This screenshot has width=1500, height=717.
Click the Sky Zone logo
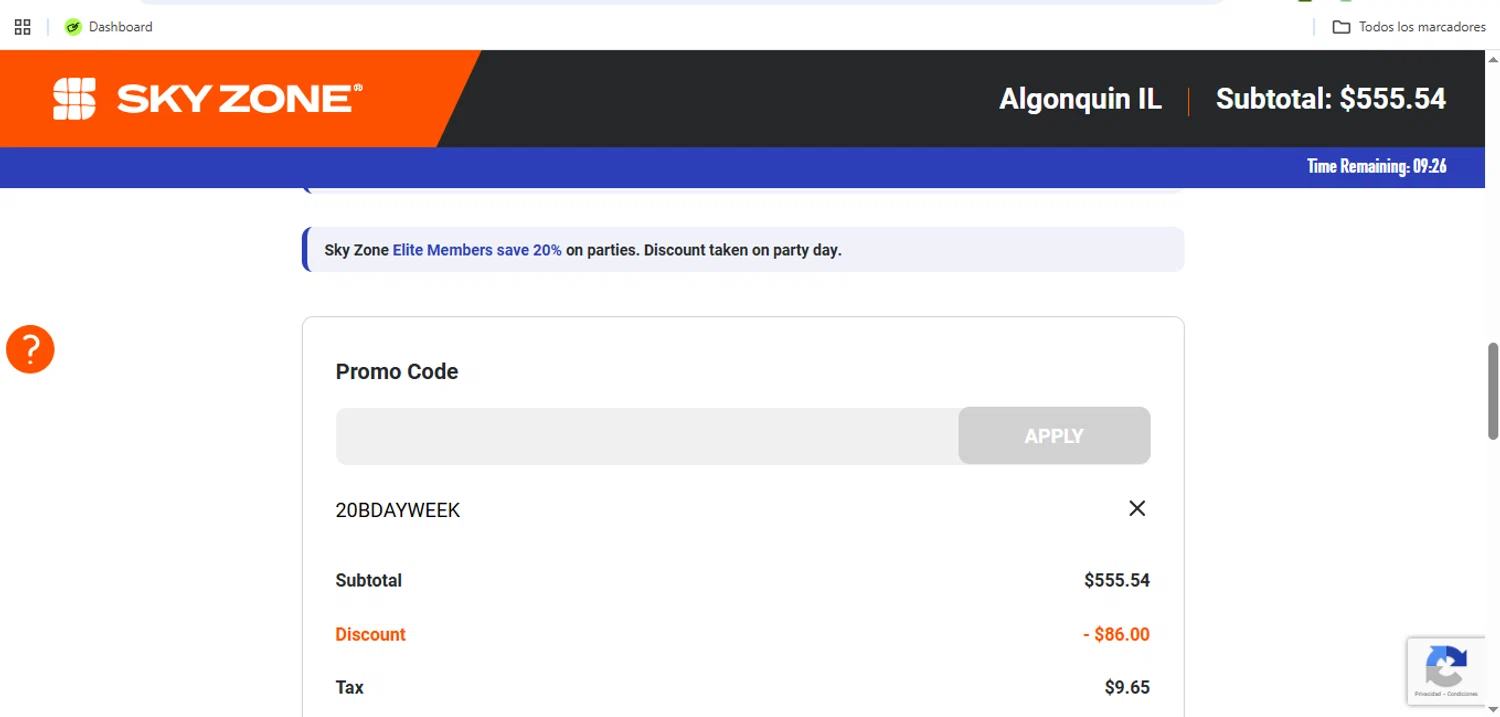point(207,98)
